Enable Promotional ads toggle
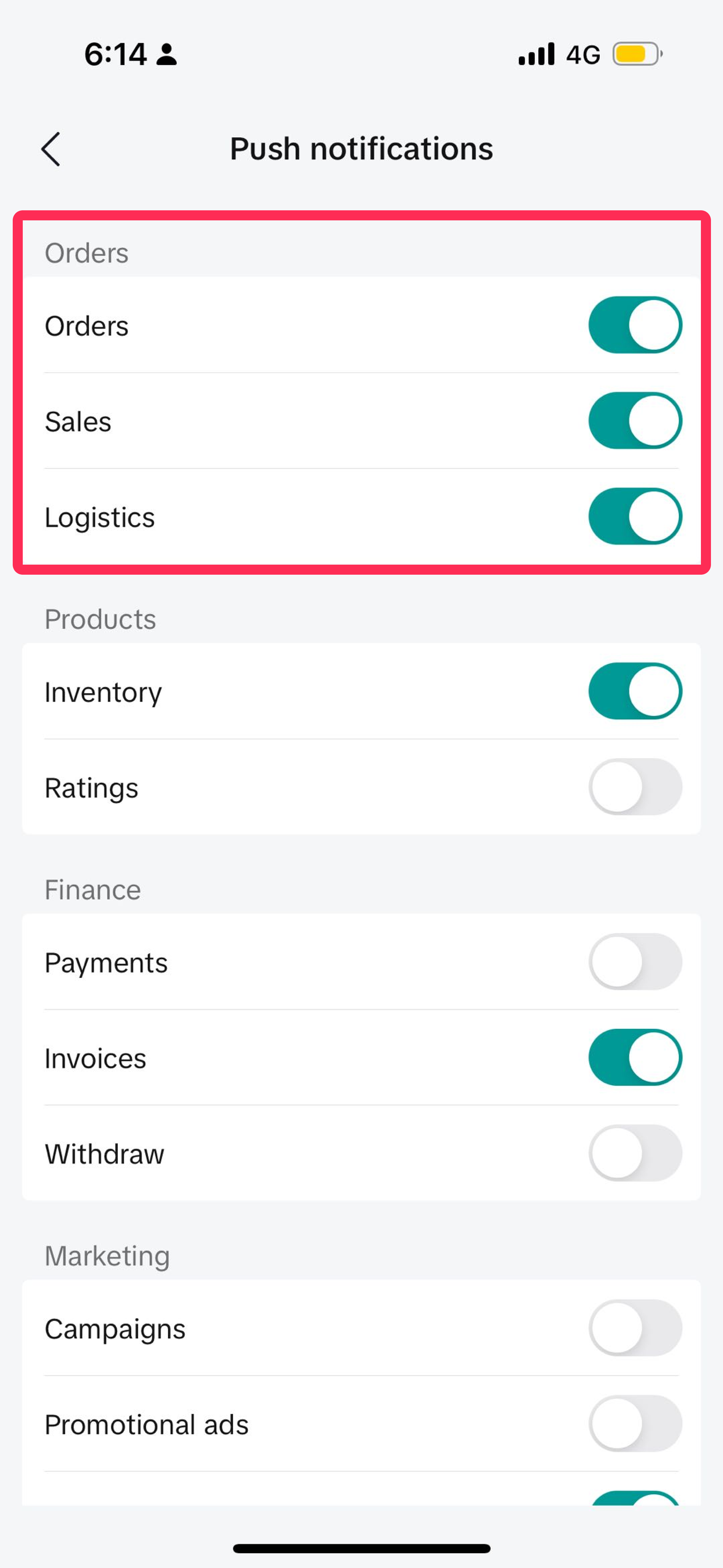The width and height of the screenshot is (723, 1568). [635, 1423]
